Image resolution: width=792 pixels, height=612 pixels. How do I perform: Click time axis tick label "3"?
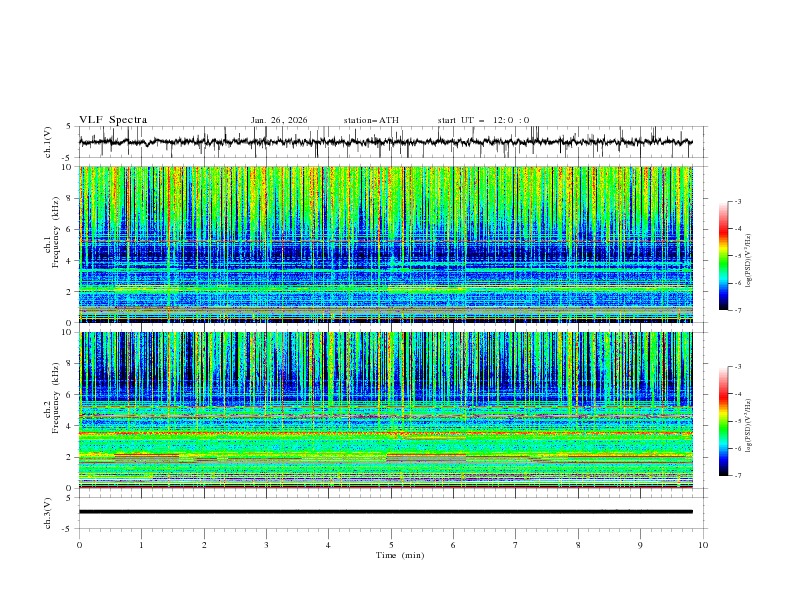pos(266,545)
